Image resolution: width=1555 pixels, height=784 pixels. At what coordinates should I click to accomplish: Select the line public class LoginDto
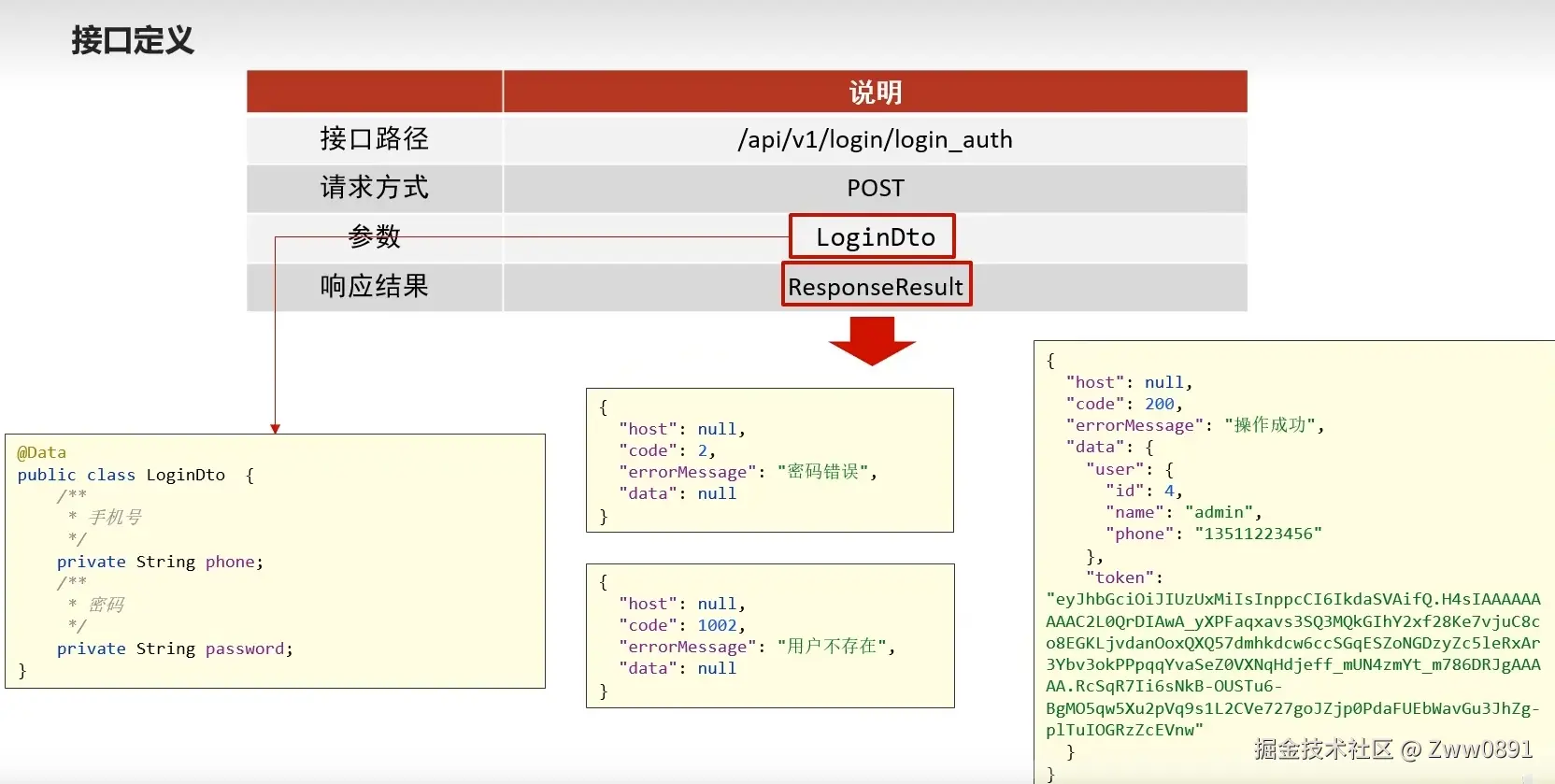(136, 475)
